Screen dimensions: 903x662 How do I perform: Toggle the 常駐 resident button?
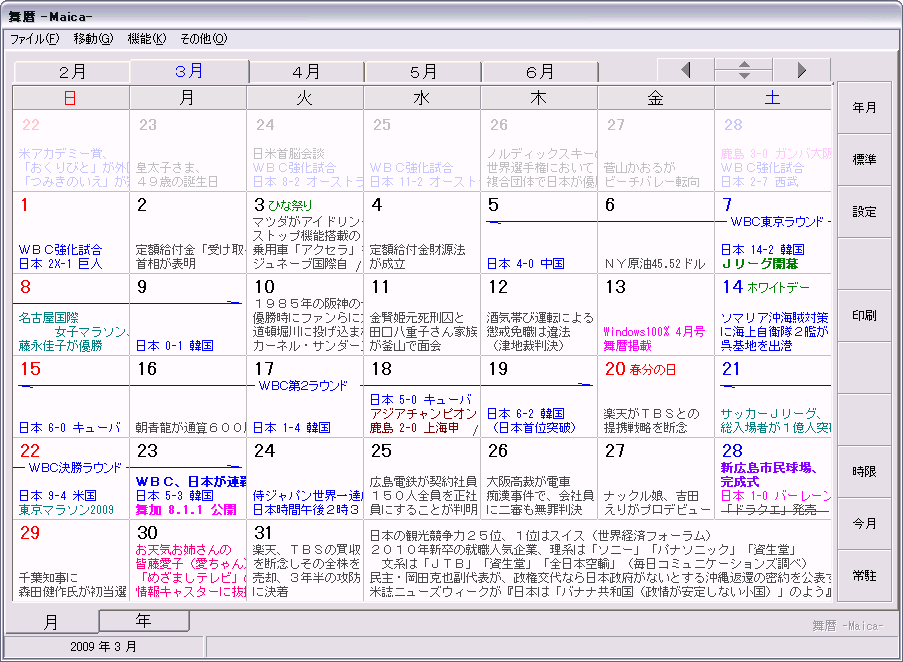click(x=864, y=575)
